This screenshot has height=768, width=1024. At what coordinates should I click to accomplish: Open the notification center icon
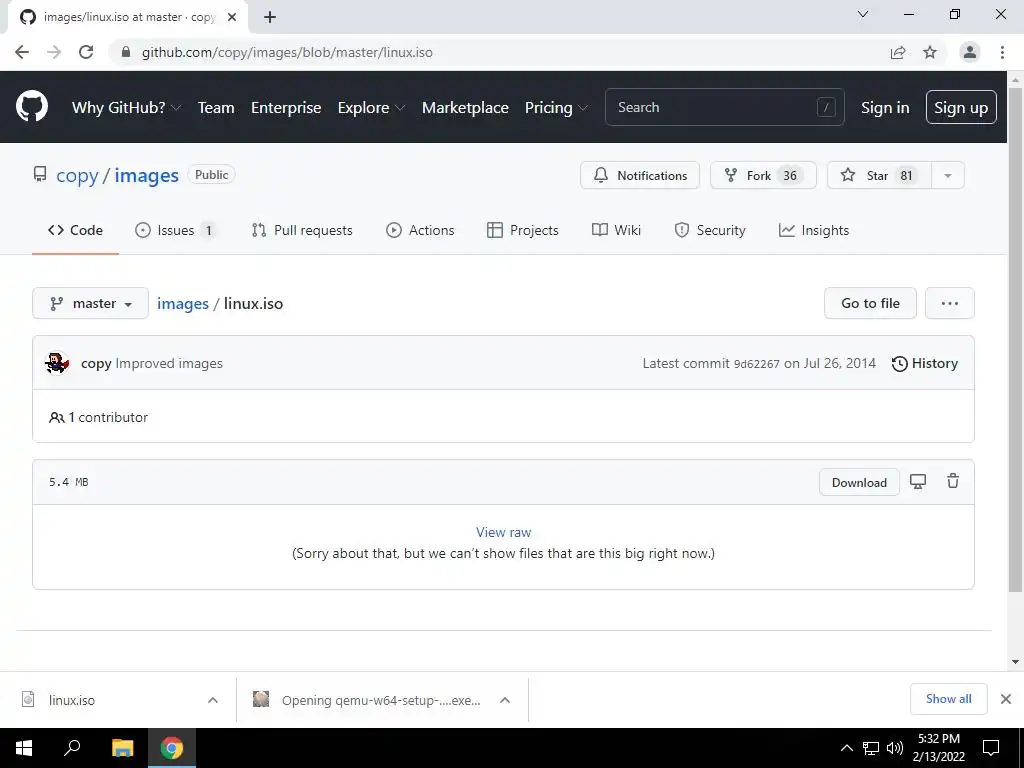tap(991, 748)
